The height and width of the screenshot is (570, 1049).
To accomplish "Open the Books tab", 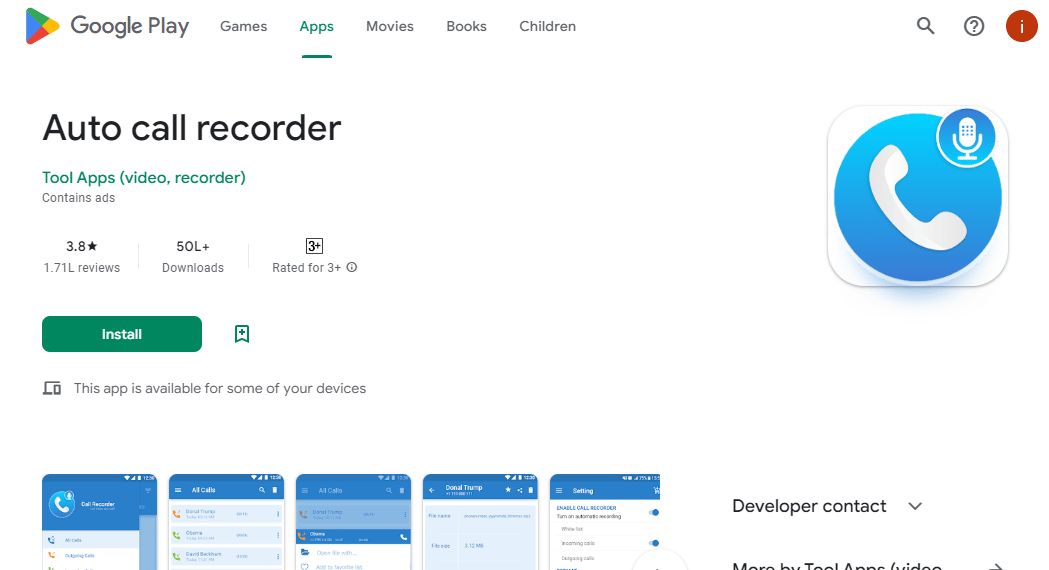I will tap(466, 26).
